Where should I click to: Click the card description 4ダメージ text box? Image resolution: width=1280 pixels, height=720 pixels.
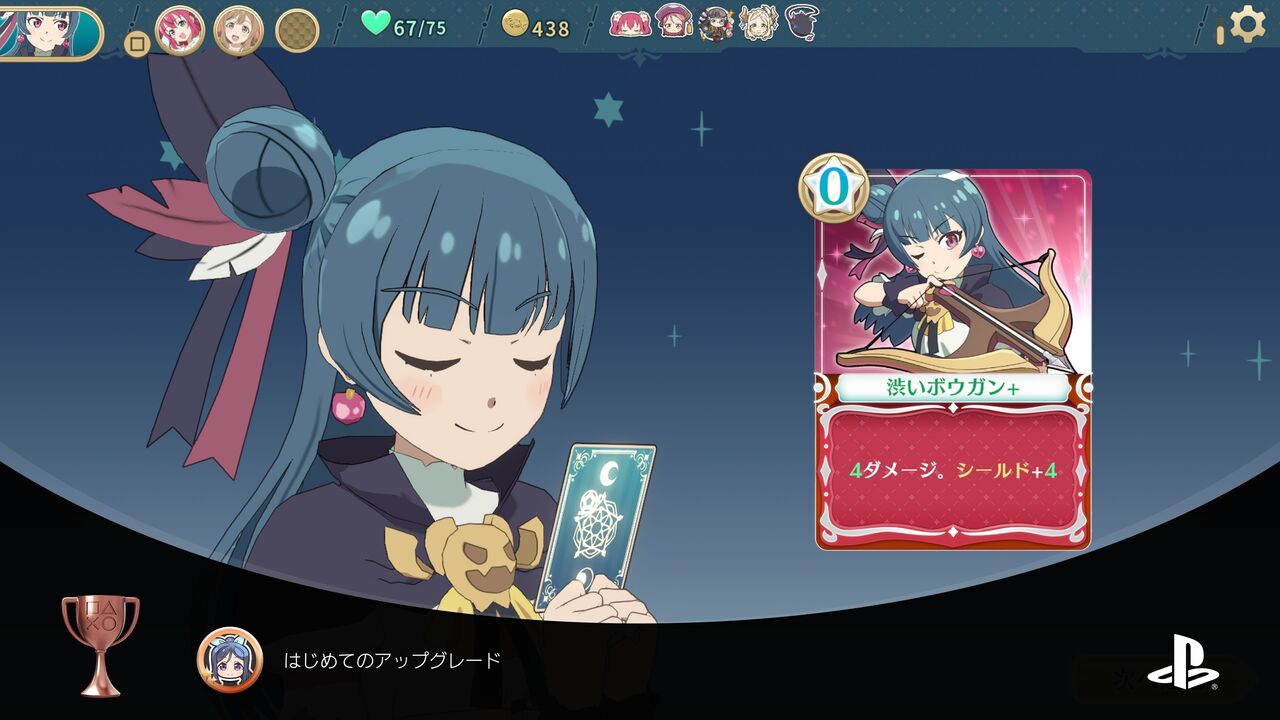point(954,469)
